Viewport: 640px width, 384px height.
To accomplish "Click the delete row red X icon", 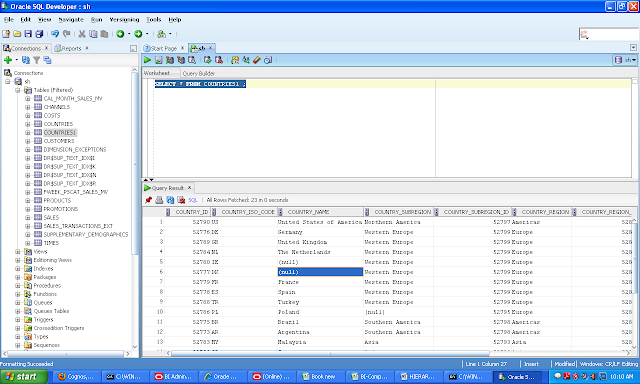I will coord(181,200).
